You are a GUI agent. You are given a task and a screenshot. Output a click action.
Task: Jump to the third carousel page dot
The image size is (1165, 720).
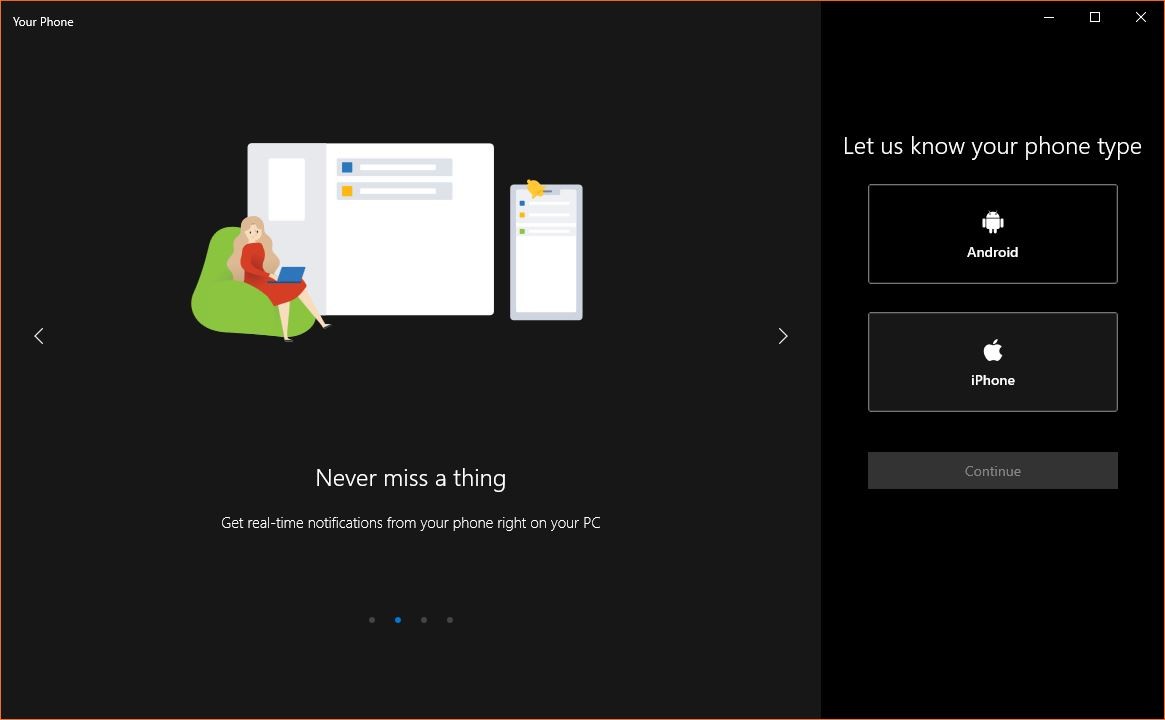pos(424,620)
